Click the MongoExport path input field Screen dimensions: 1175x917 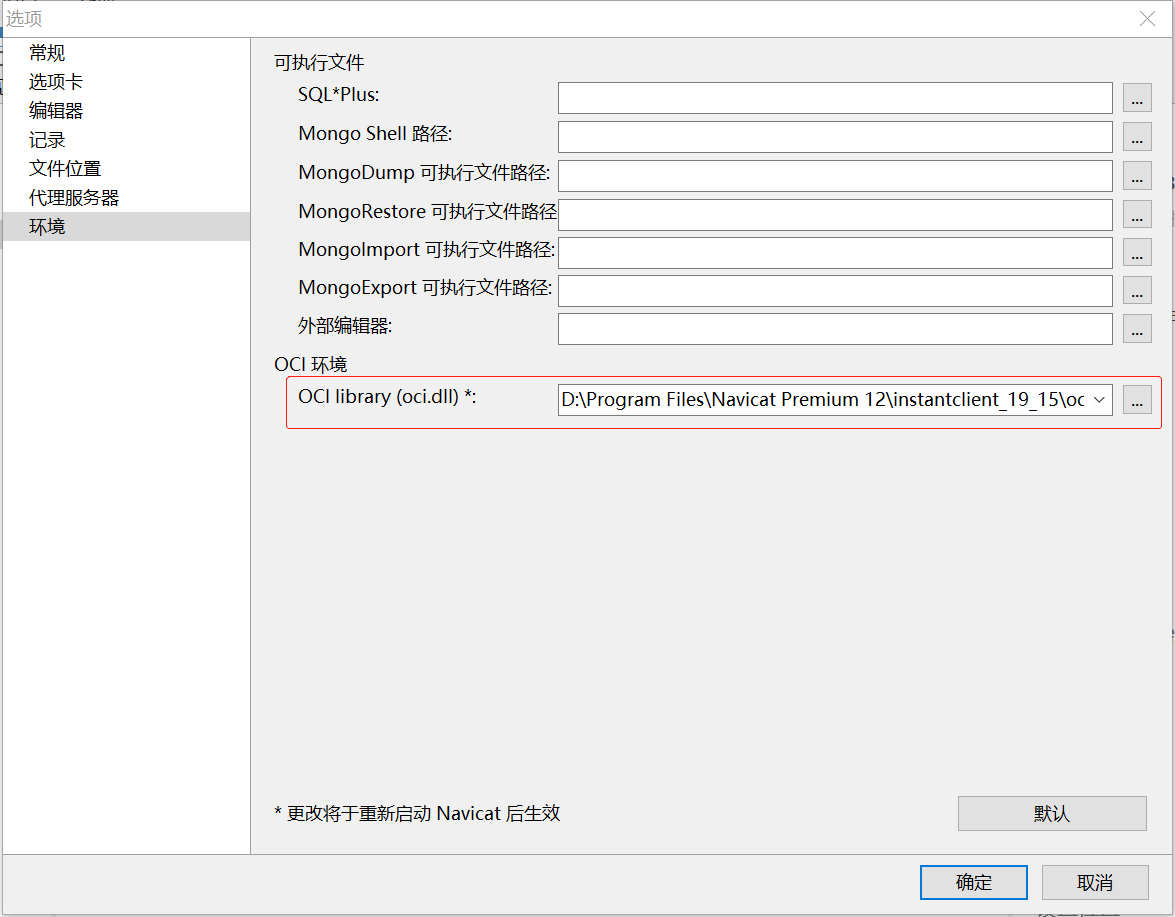835,291
